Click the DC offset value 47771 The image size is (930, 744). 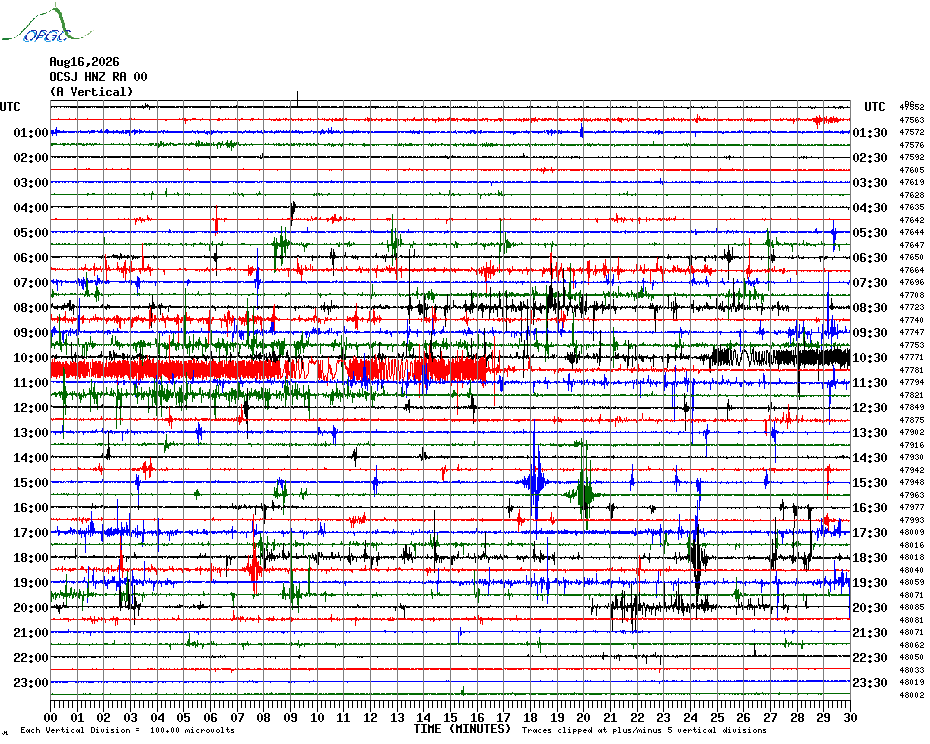coord(912,357)
